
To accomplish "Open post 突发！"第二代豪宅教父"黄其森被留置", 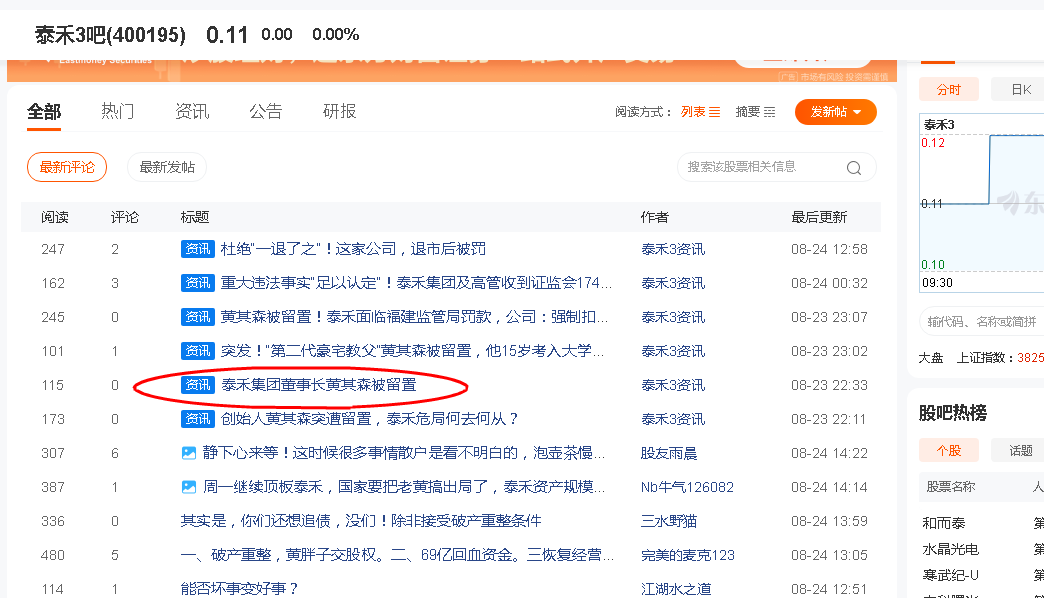I will (x=413, y=351).
